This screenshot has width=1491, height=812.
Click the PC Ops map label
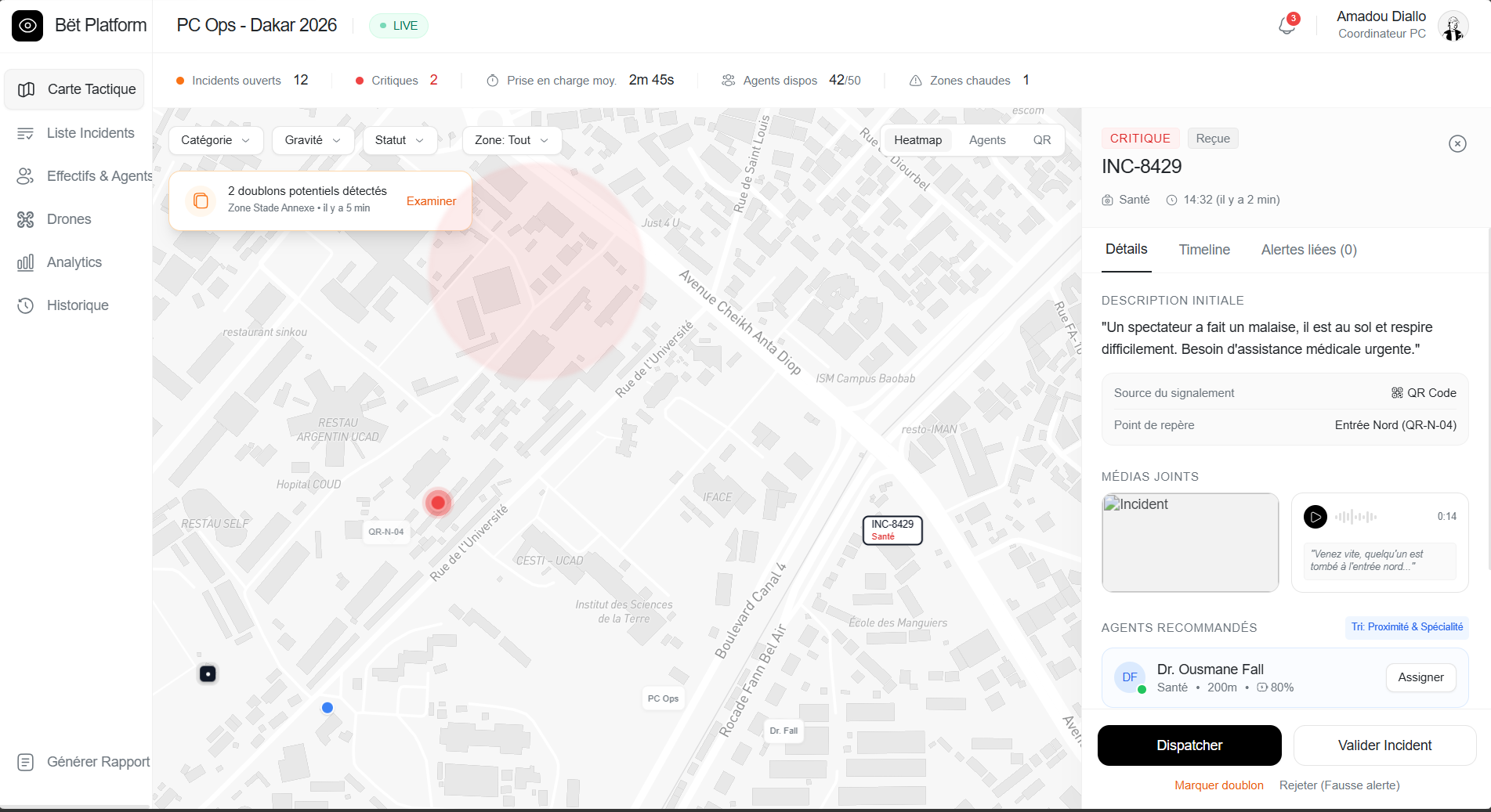click(x=663, y=698)
